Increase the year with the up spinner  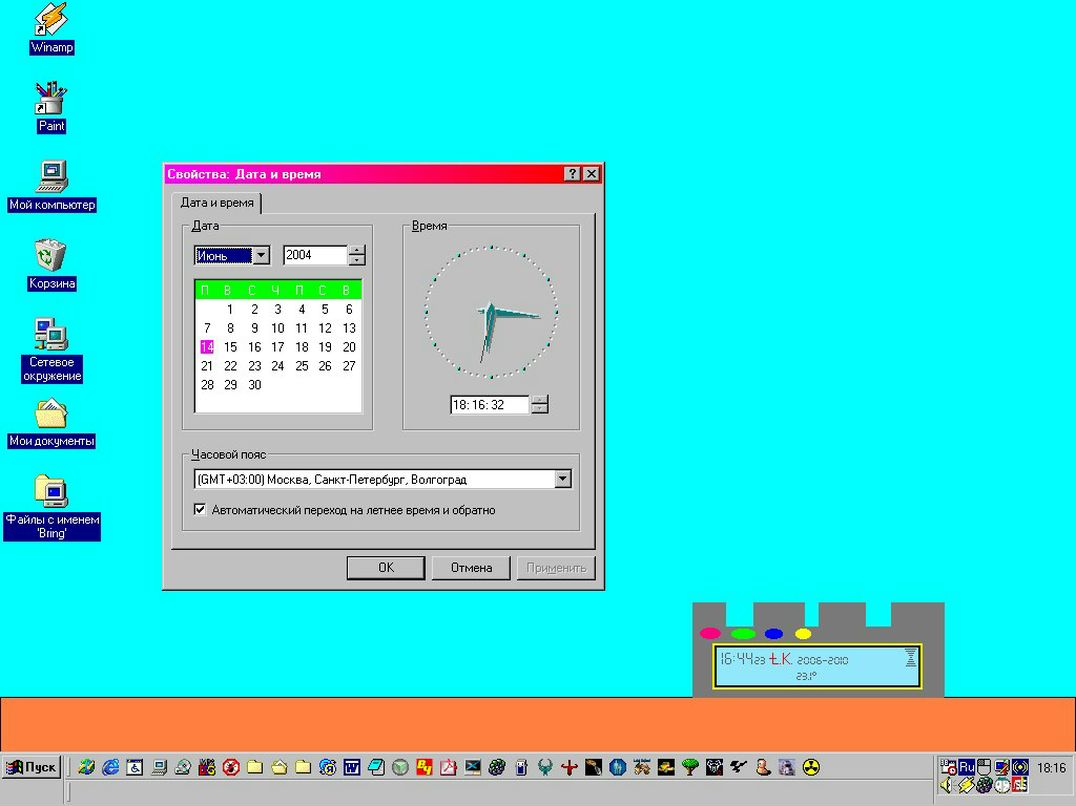tap(357, 250)
